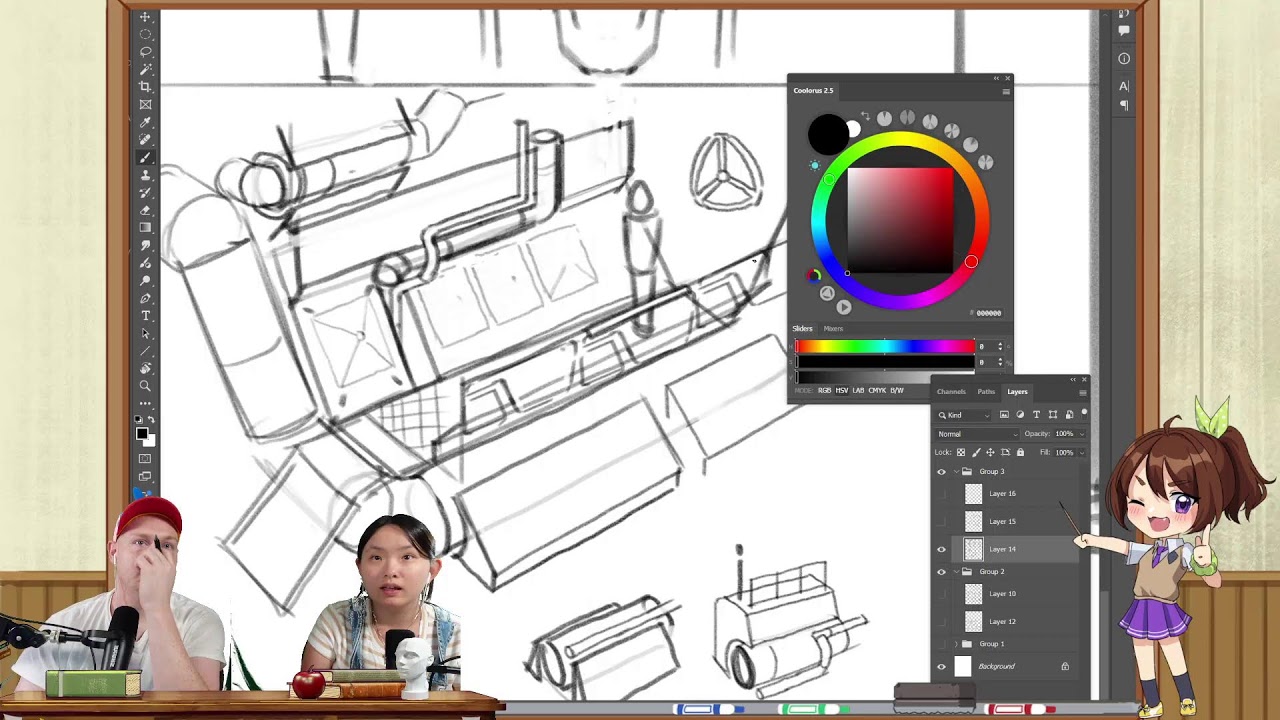Click the Coolorus white background swatch

[854, 129]
